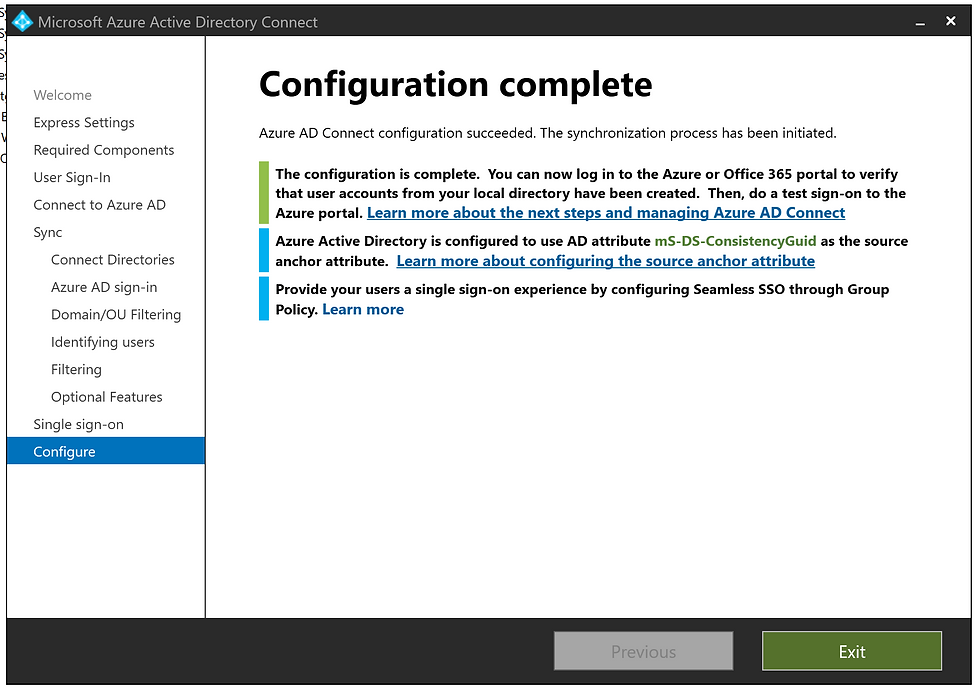Click the window title Microsoft Azure Active Directory Connect
This screenshot has width=980, height=698.
pos(178,22)
